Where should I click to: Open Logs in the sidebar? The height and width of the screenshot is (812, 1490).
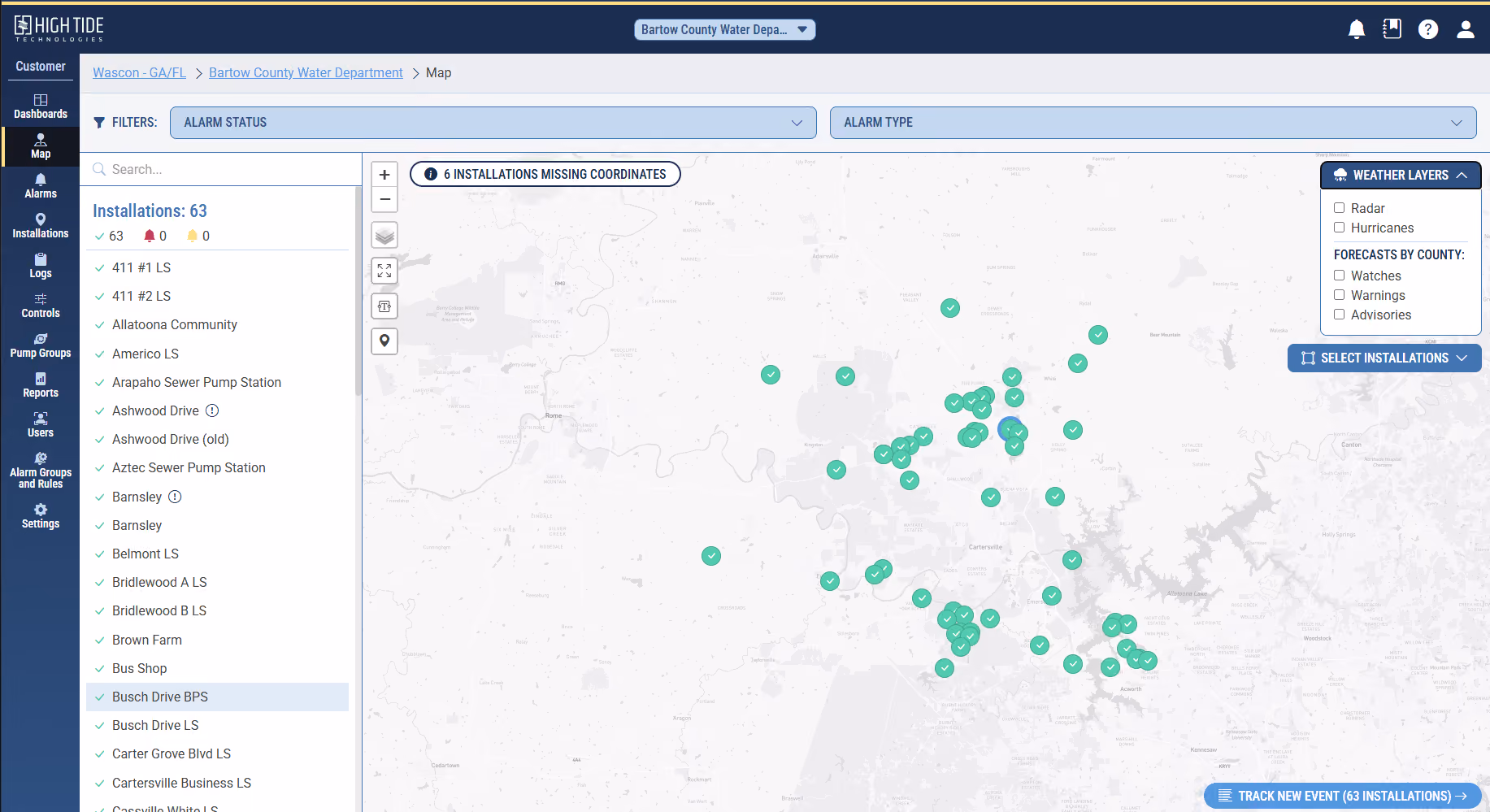click(41, 266)
